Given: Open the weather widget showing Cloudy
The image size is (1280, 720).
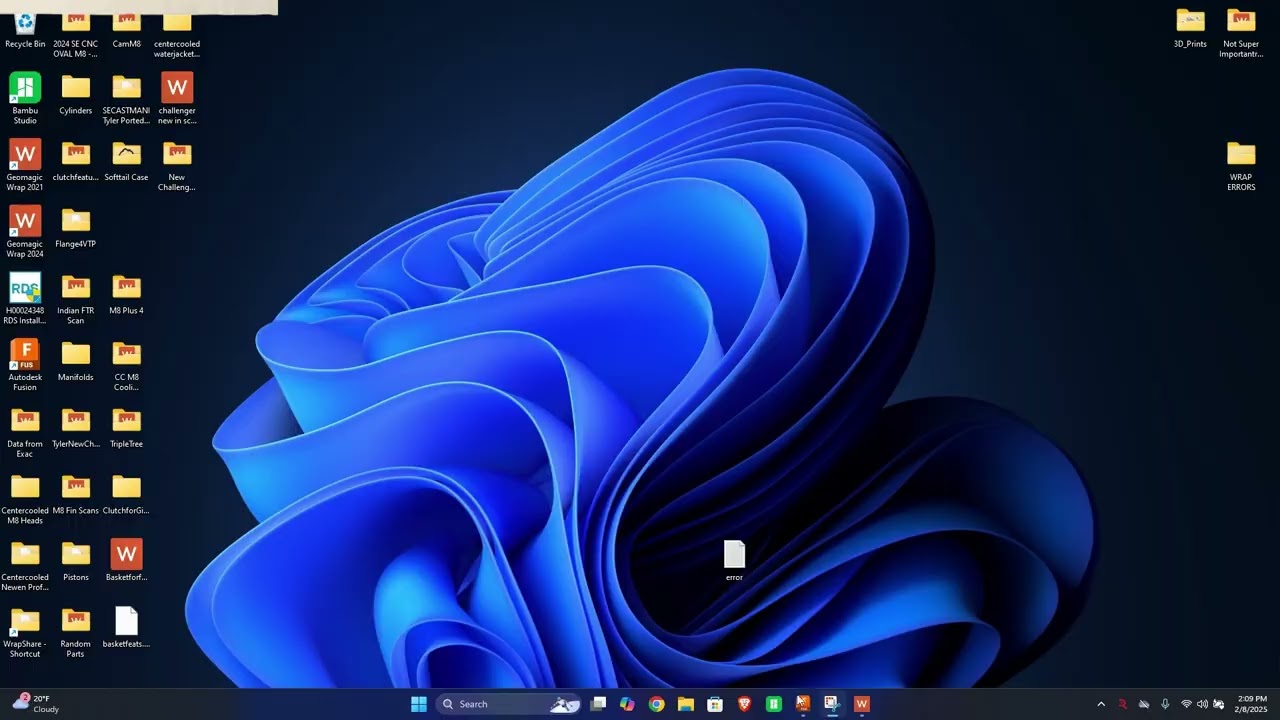Looking at the screenshot, I should pyautogui.click(x=36, y=704).
